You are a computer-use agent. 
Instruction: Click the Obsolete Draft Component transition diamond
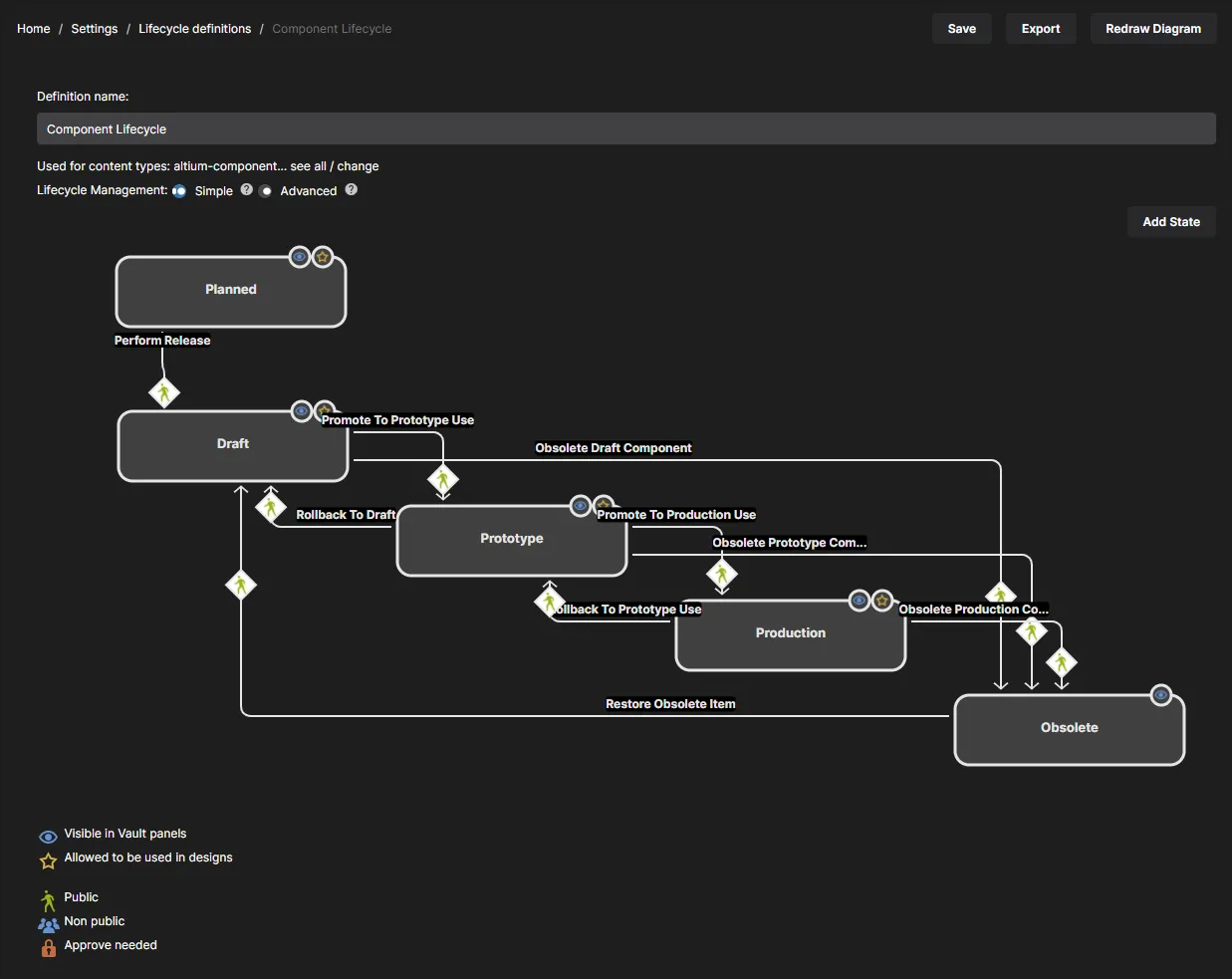tap(1001, 595)
